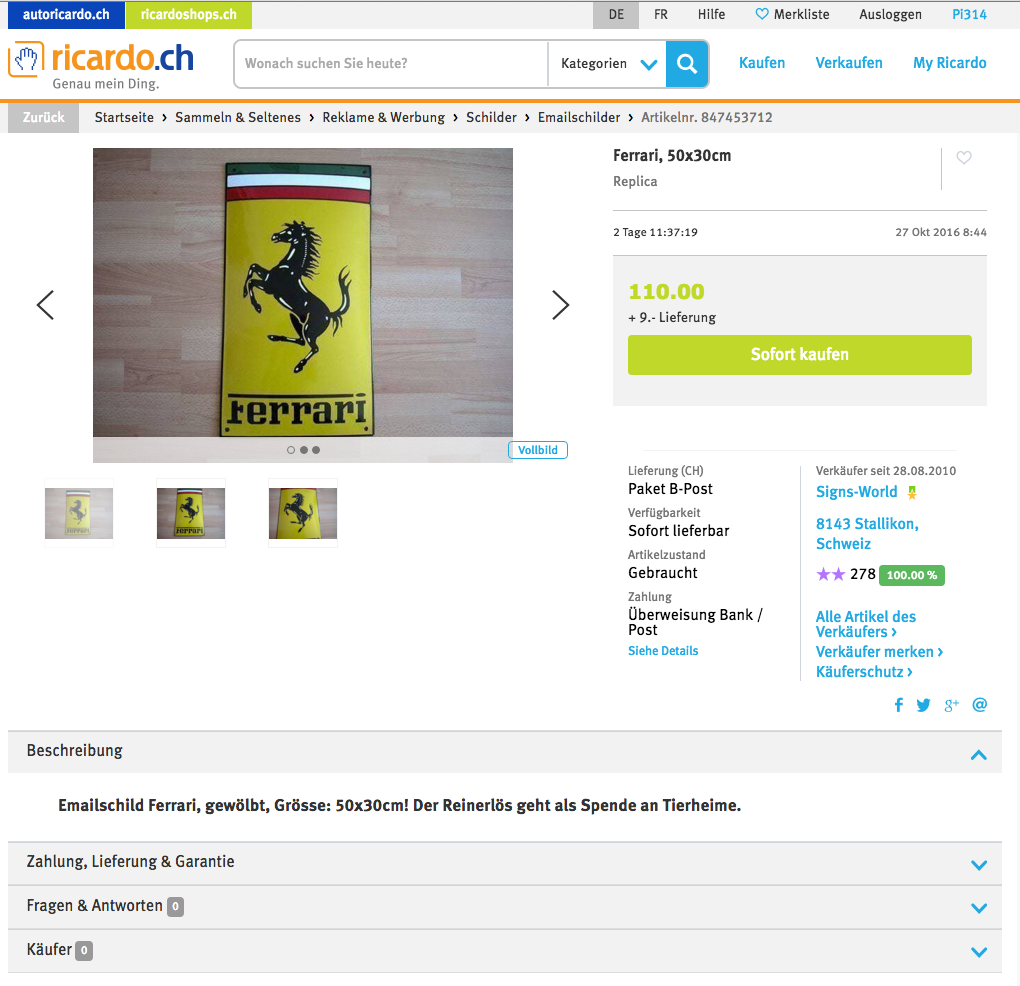Screen dimensions: 1020x986
Task: Open seller Signs-World profile link
Action: [x=857, y=492]
